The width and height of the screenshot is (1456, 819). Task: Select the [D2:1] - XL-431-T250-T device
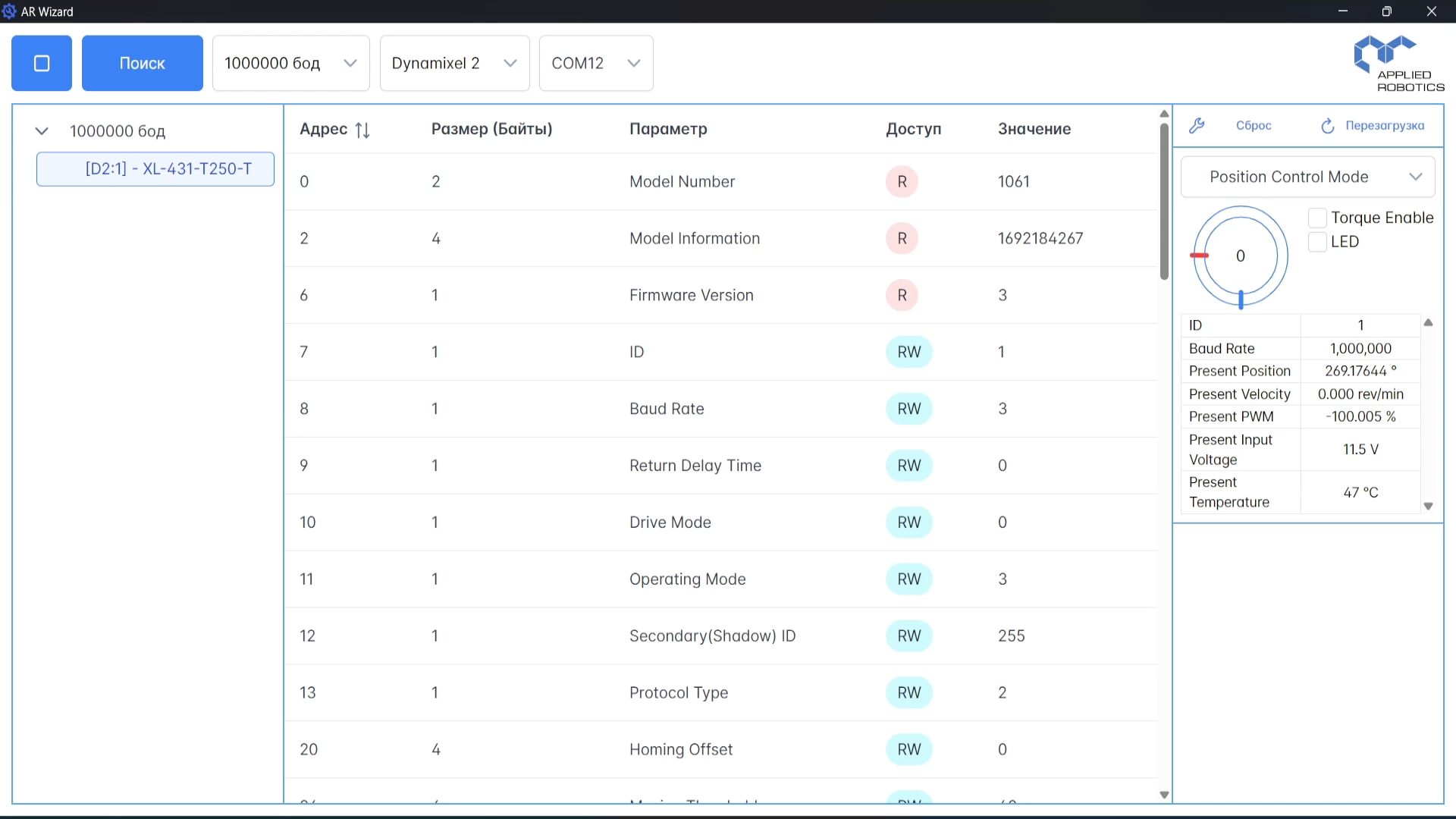click(x=155, y=169)
